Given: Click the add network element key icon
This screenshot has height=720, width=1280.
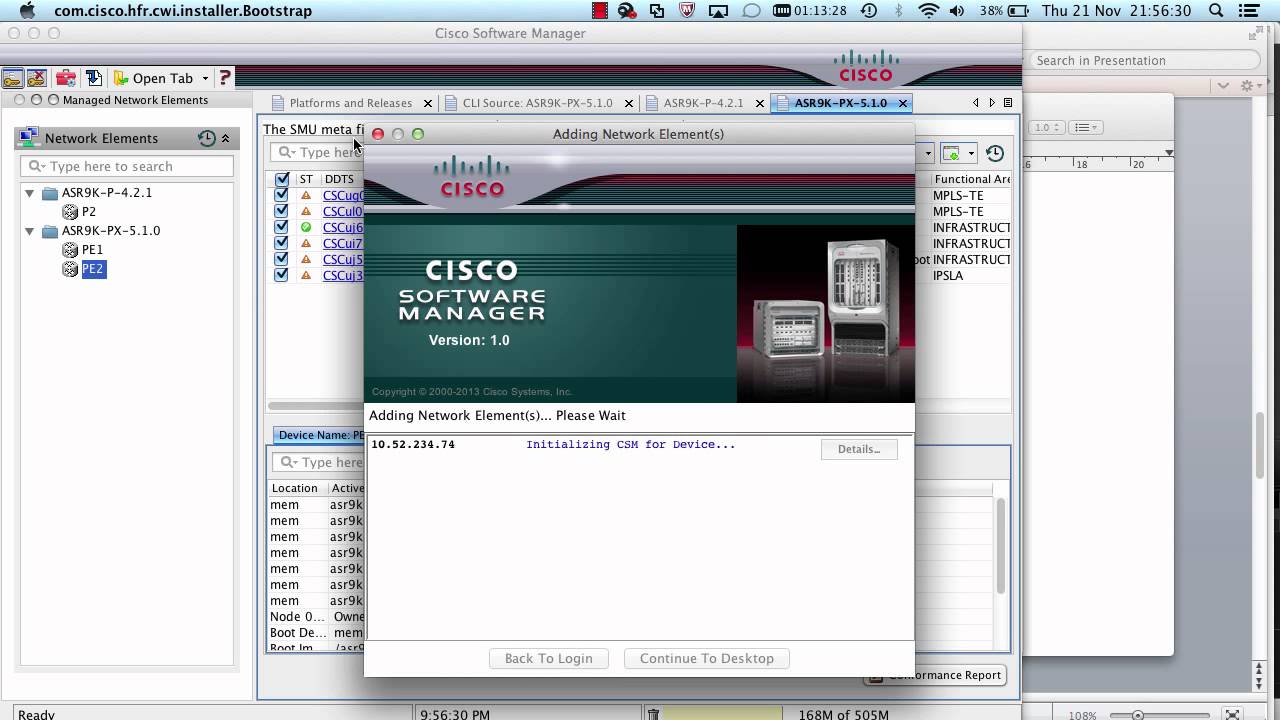Looking at the screenshot, I should tap(12, 78).
